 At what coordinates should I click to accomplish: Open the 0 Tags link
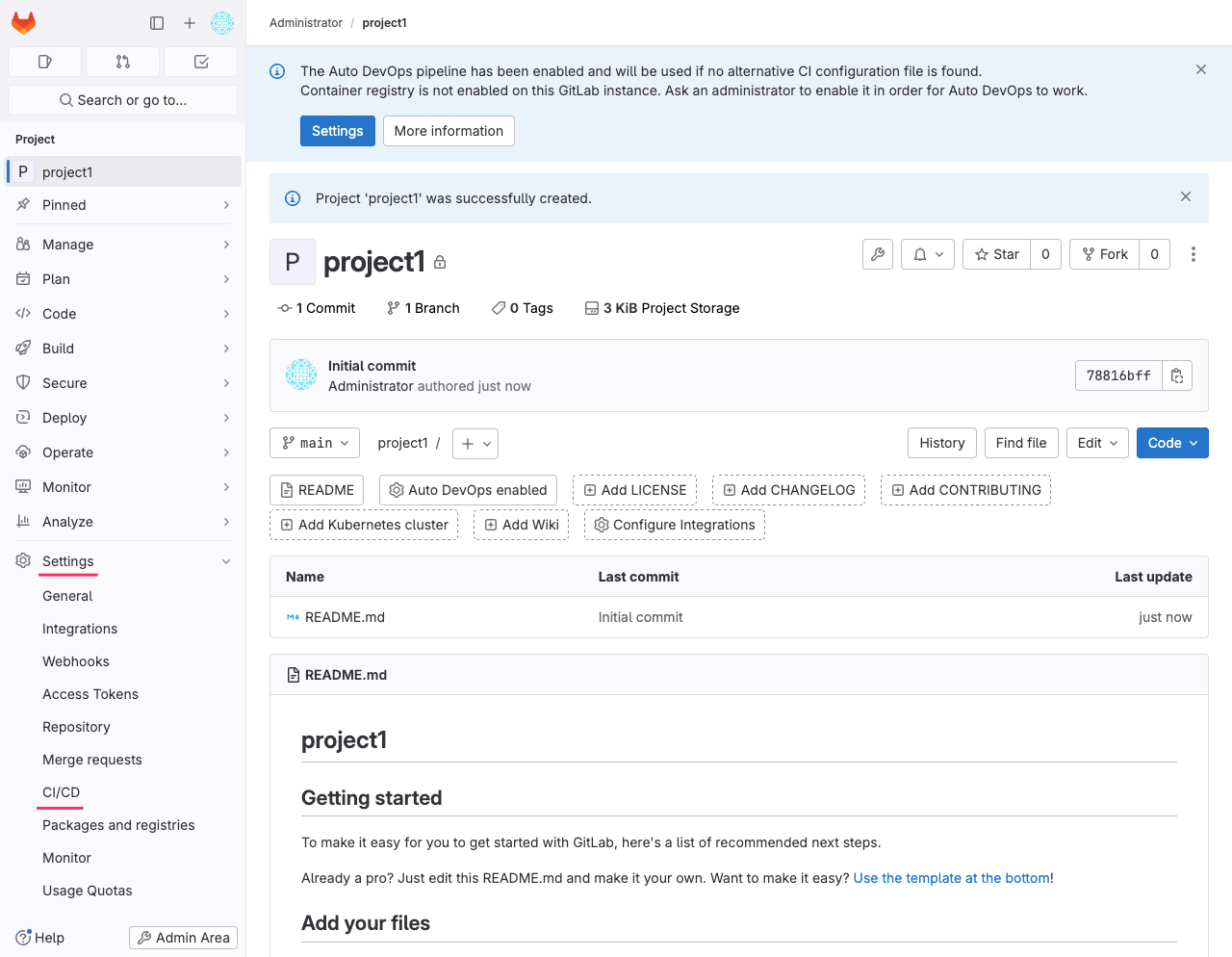click(523, 308)
